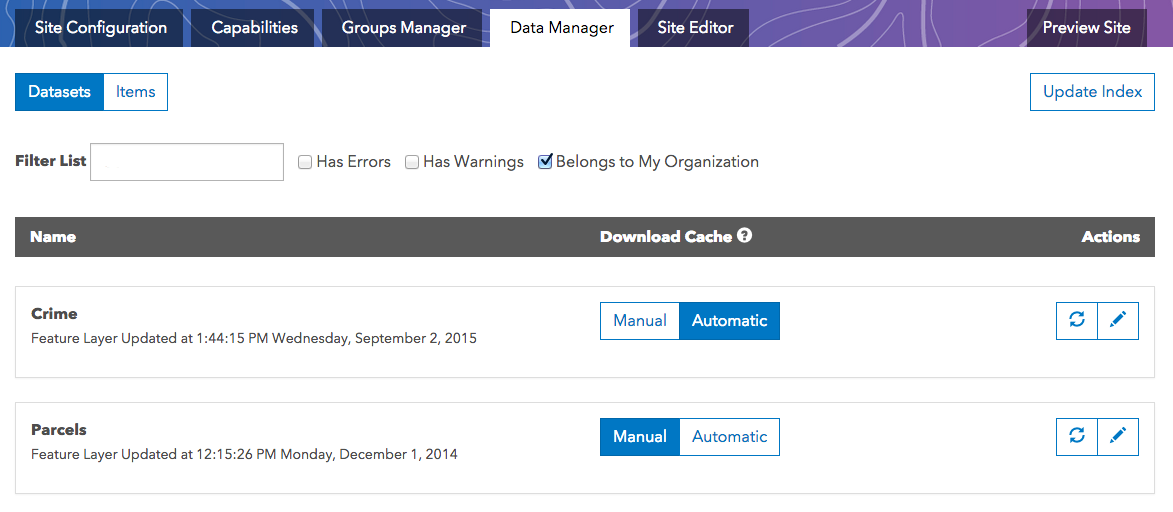Screen dimensions: 1173x512
Task: Refresh the Parcels dataset
Action: tap(1077, 436)
